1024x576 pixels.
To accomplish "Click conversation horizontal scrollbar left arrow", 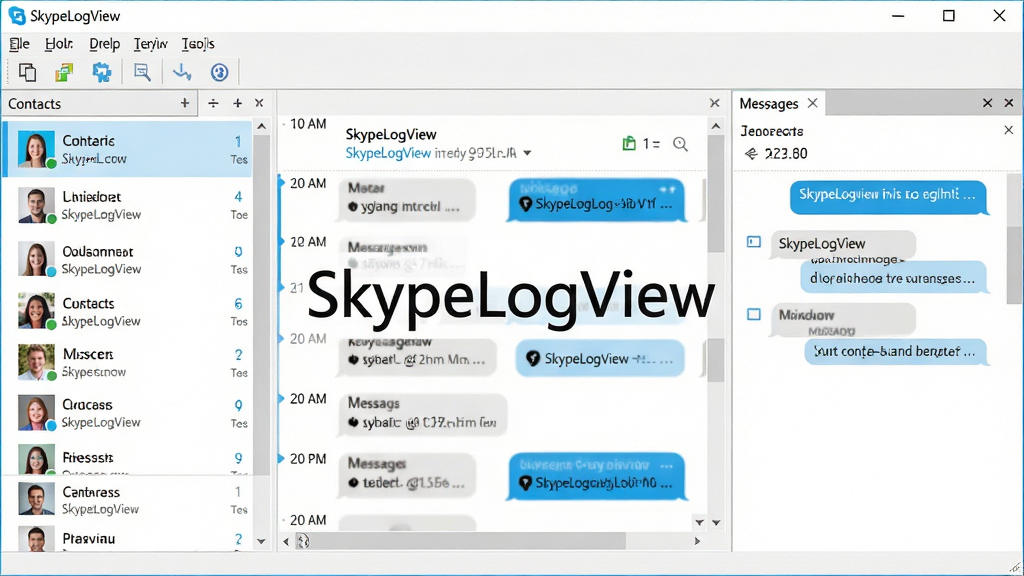I will click(286, 541).
